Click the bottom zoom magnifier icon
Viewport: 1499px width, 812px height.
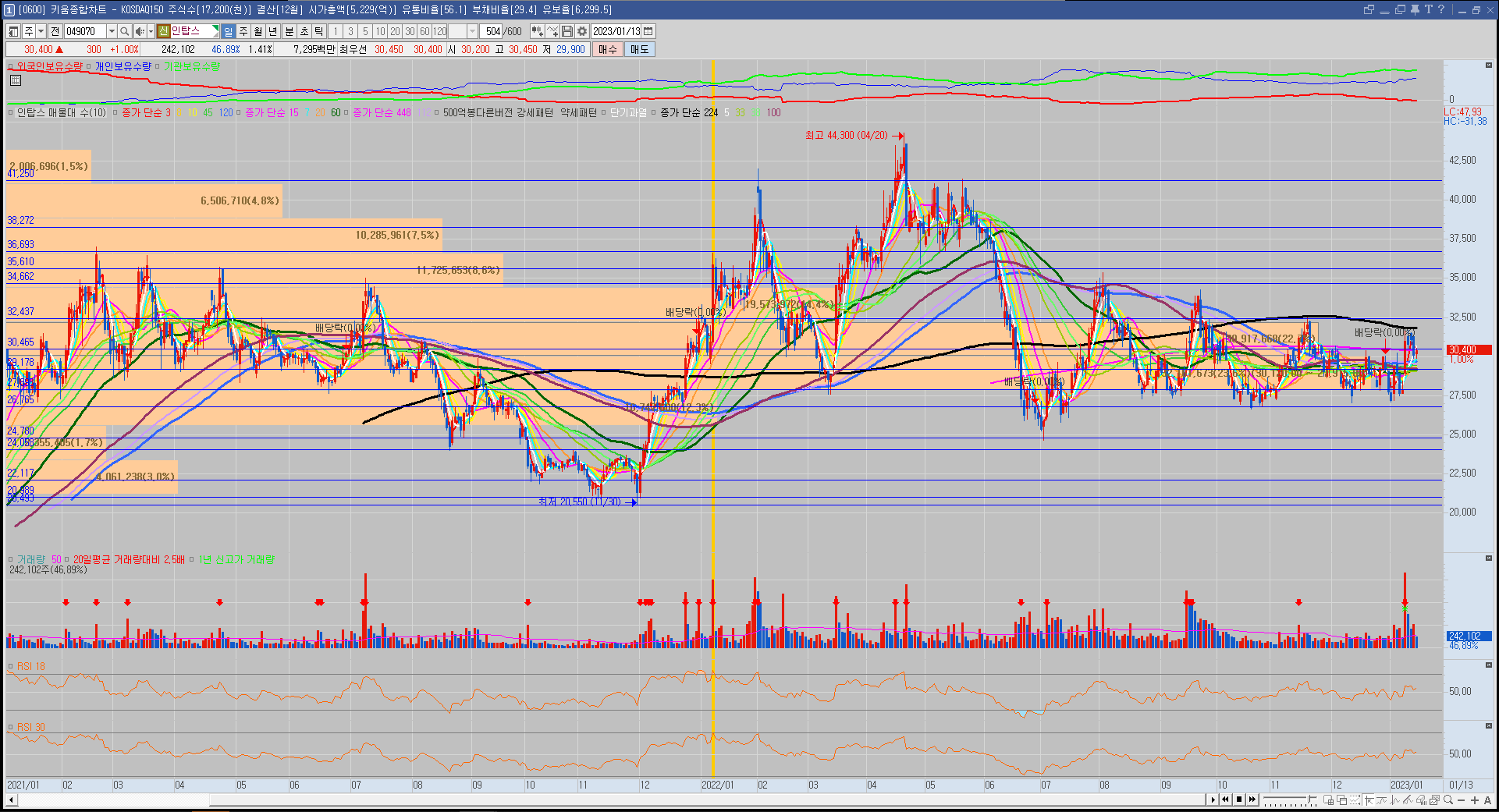tap(1447, 800)
